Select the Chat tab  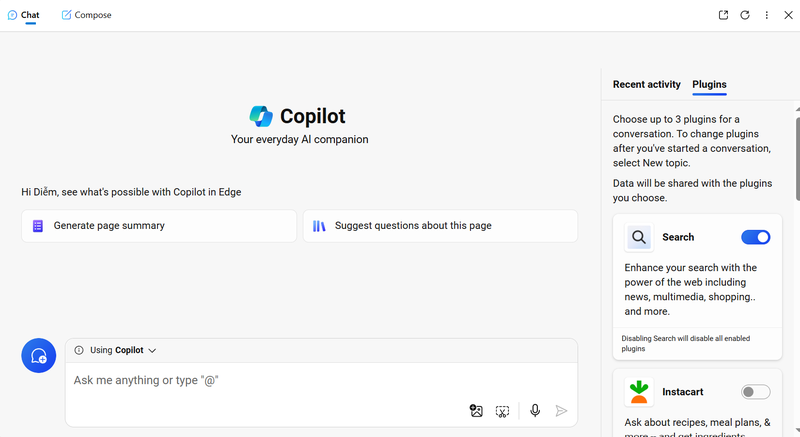(23, 15)
